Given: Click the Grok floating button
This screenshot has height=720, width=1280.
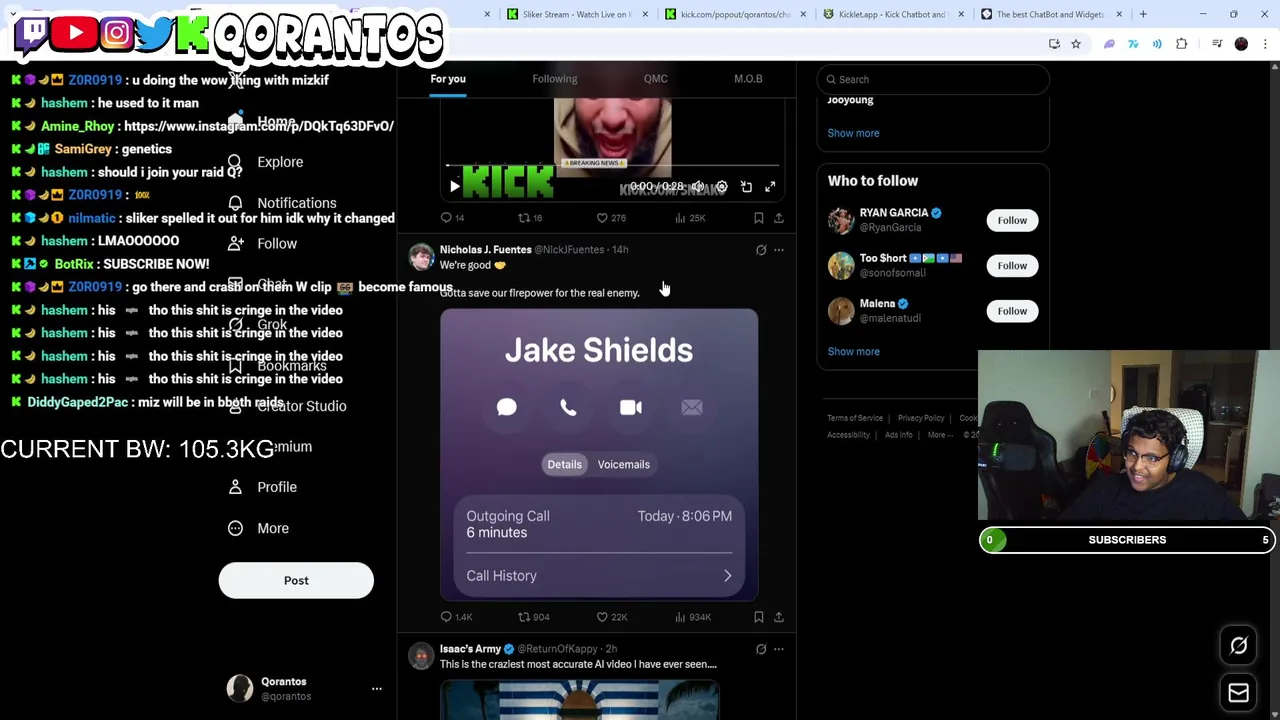Looking at the screenshot, I should click(1239, 646).
